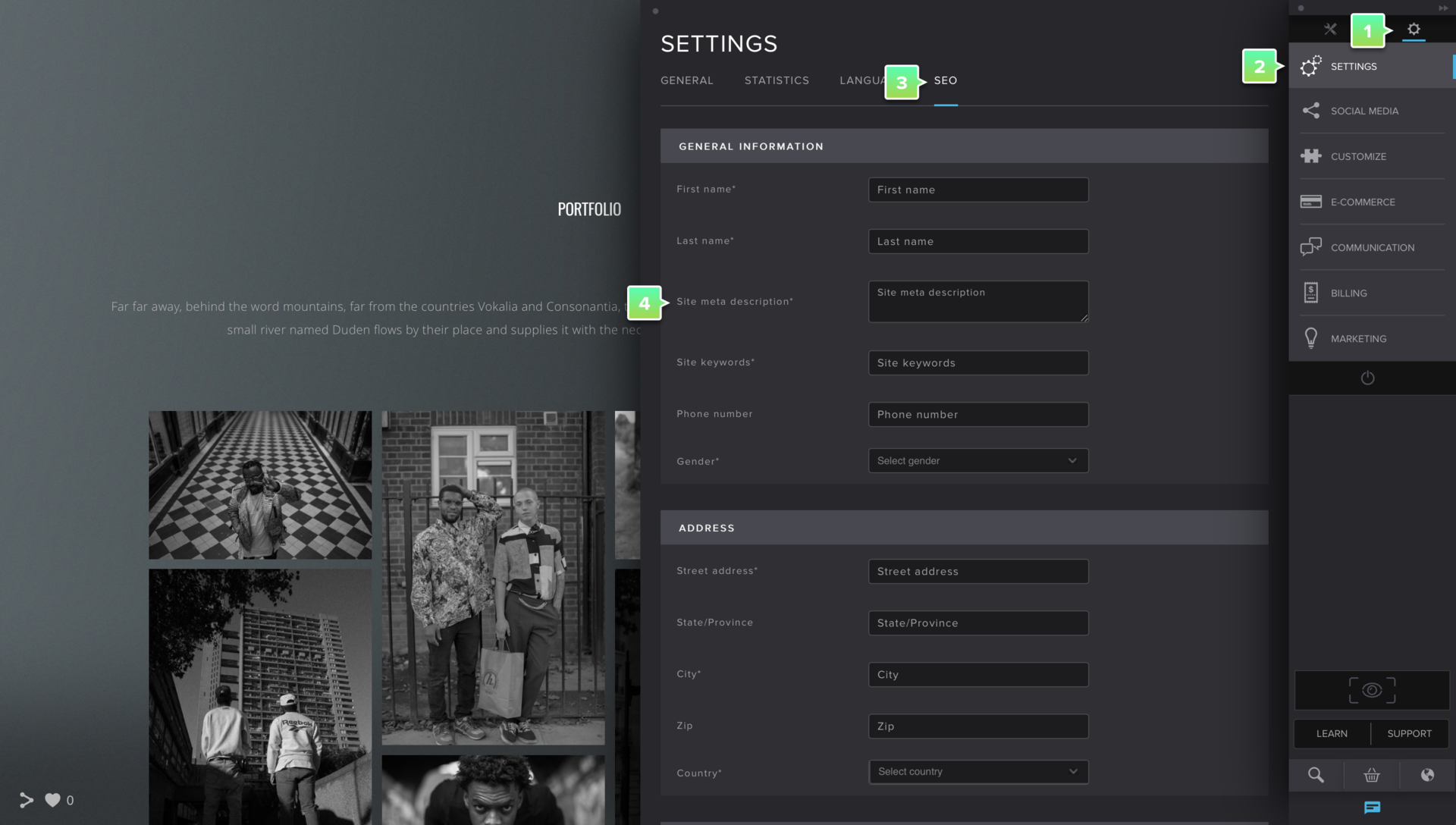Select the SEO tab

946,80
